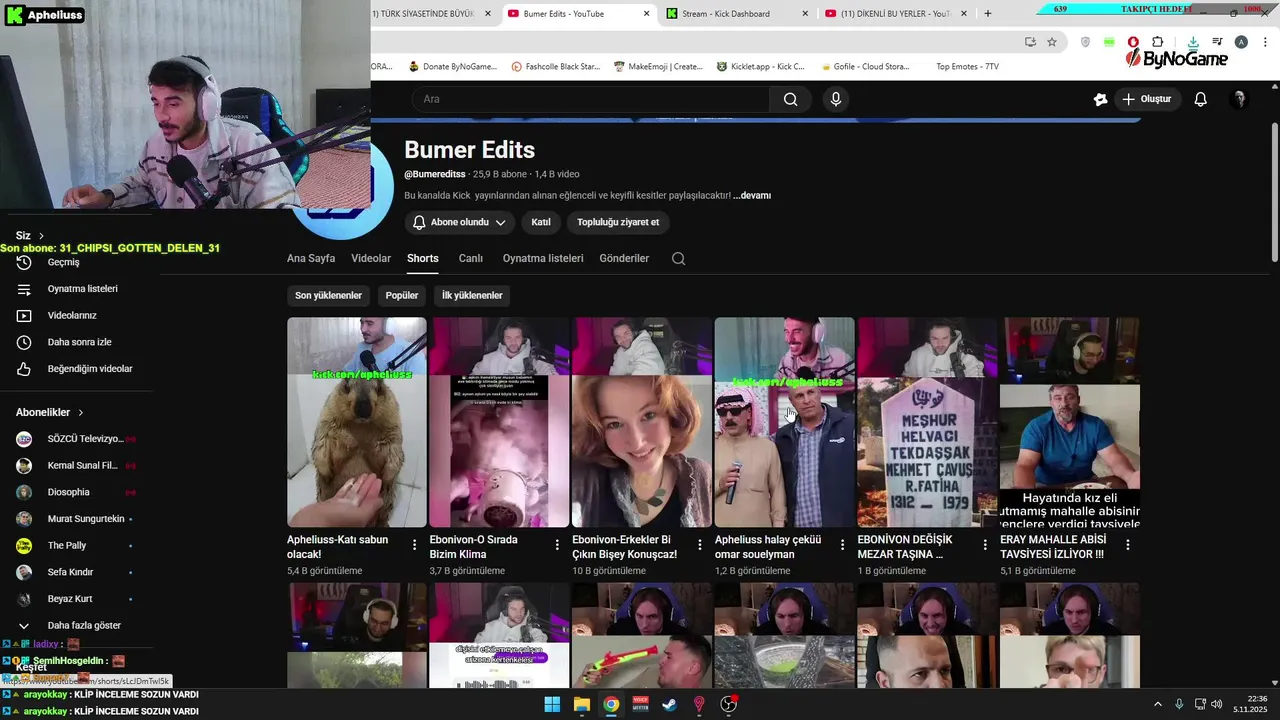Screen dimensions: 1280x720
Task: Click the Oluştur create button
Action: (x=1147, y=99)
